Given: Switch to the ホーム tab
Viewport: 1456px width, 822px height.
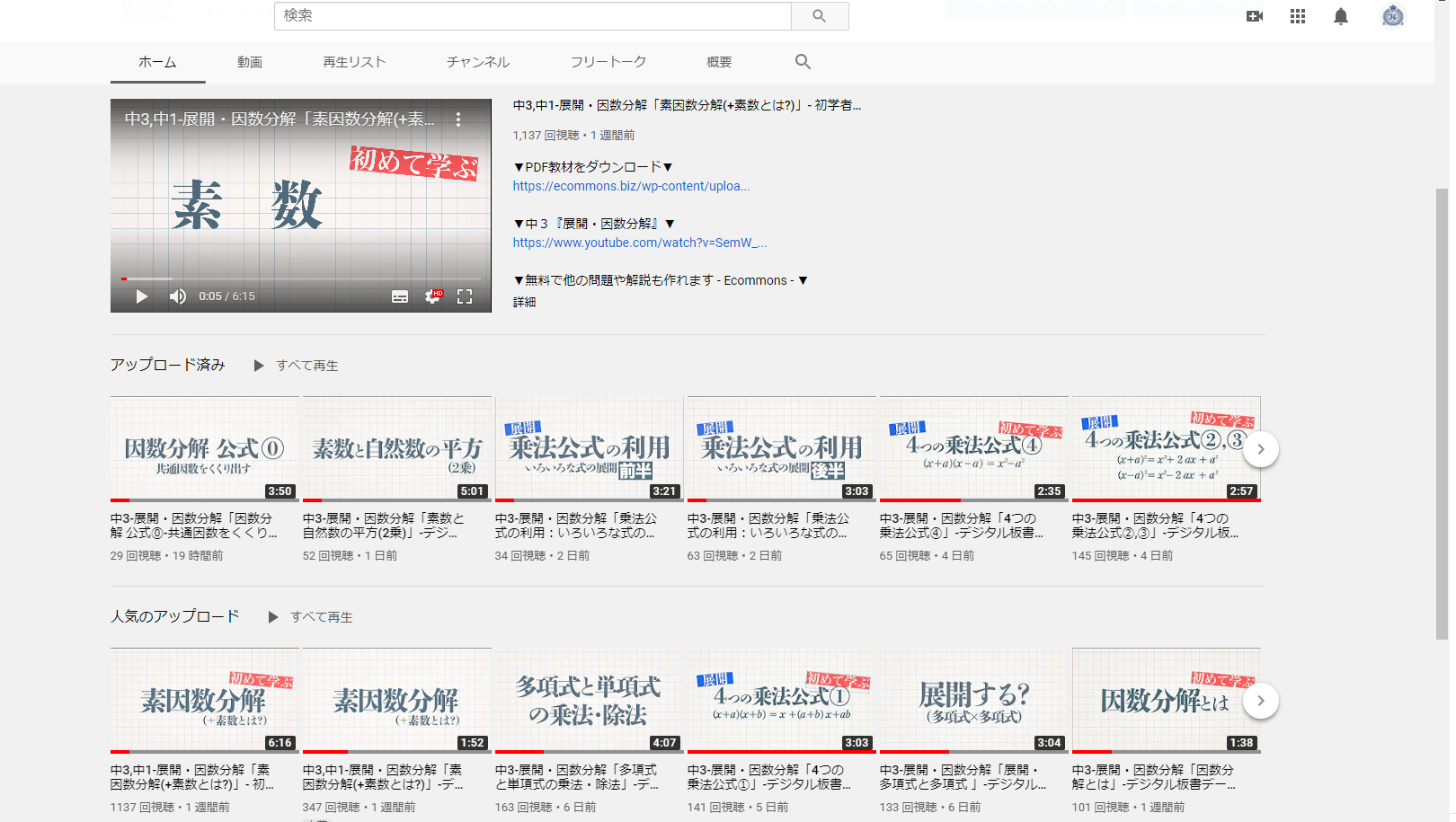Looking at the screenshot, I should [157, 62].
